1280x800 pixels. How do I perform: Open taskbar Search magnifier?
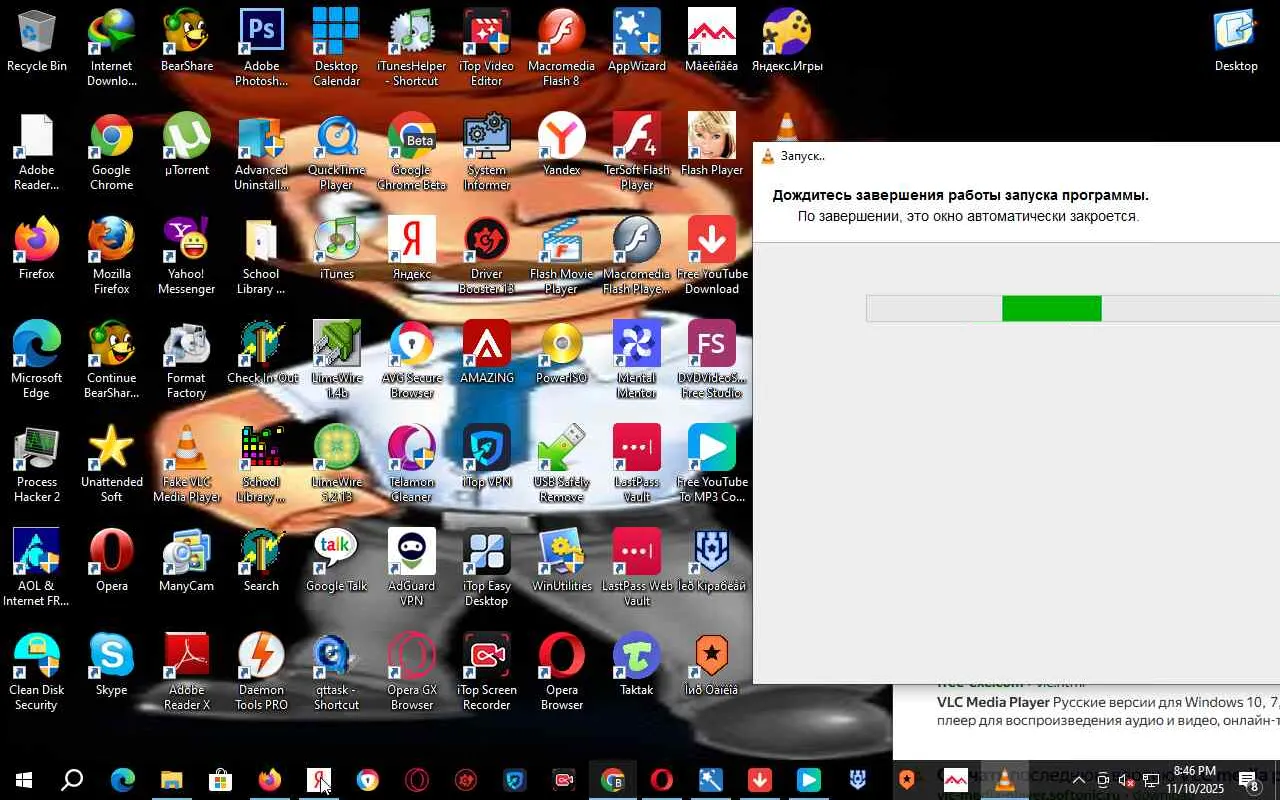click(72, 780)
